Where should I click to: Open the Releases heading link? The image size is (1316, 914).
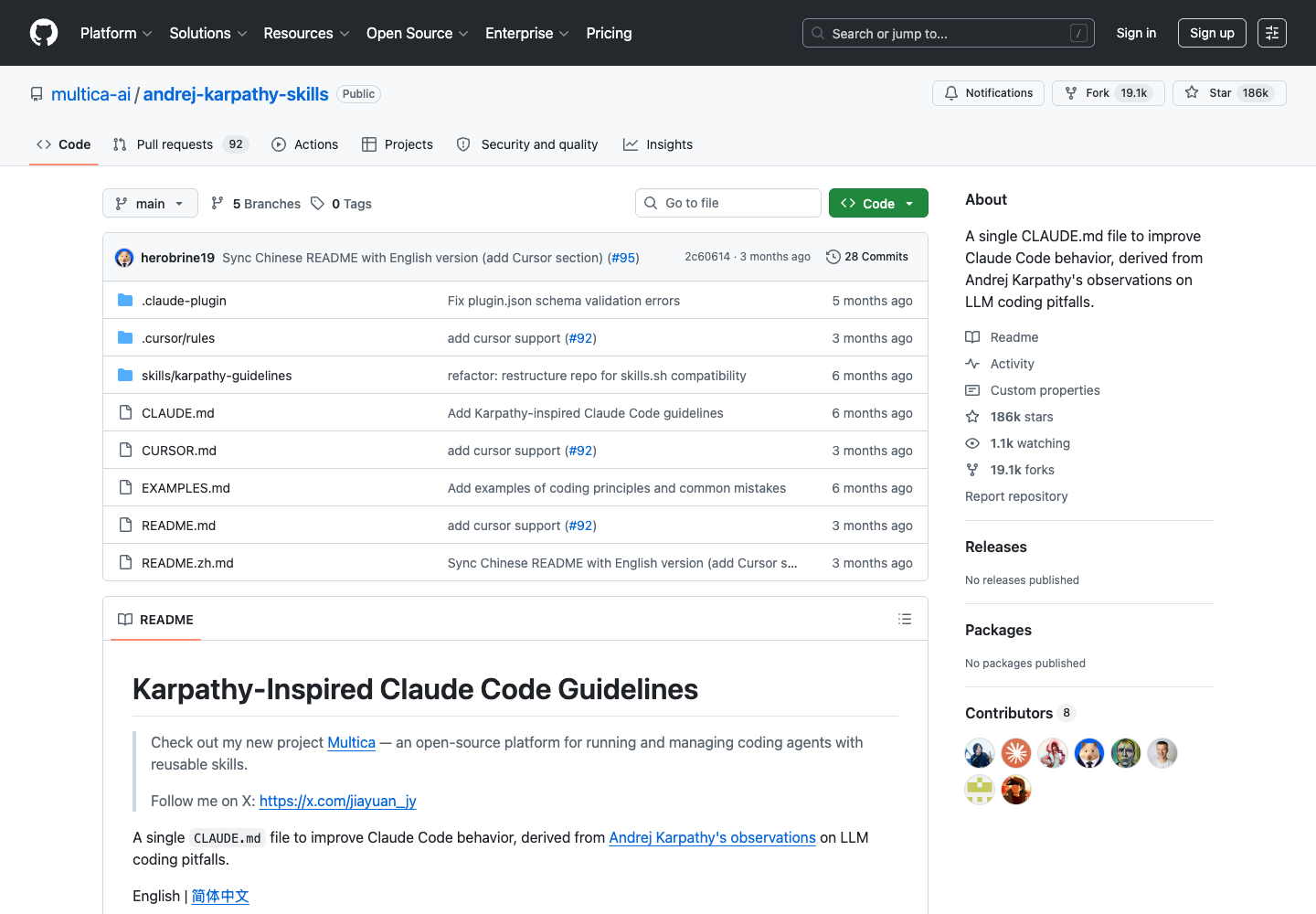(996, 547)
